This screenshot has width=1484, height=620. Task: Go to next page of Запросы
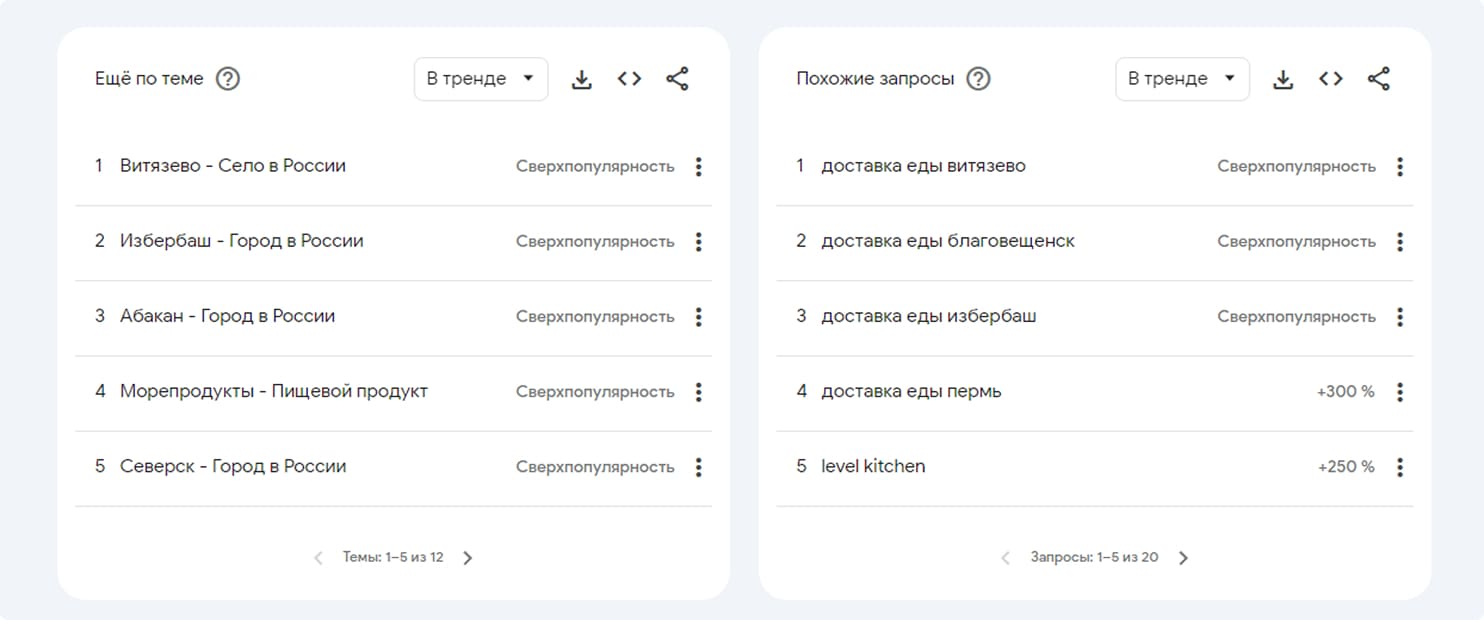click(x=1183, y=558)
